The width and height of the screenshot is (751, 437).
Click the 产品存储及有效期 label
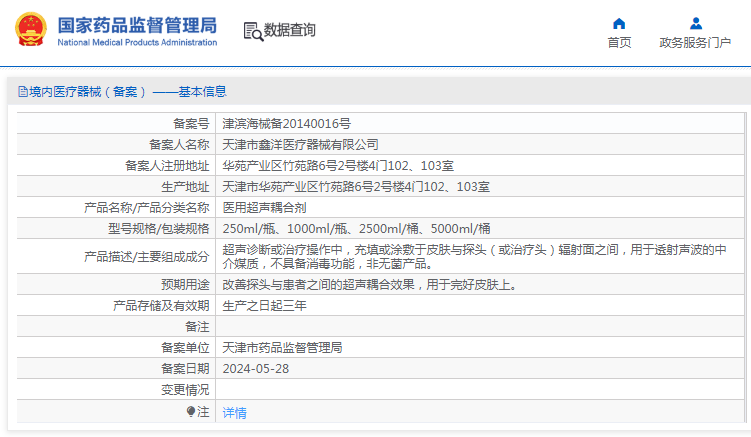[x=161, y=306]
